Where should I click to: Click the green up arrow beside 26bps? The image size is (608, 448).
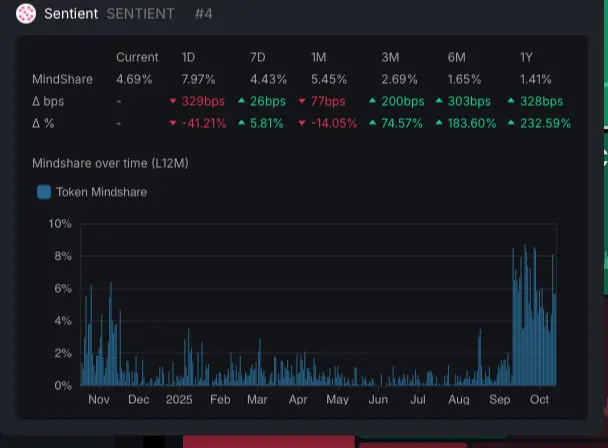pos(241,100)
